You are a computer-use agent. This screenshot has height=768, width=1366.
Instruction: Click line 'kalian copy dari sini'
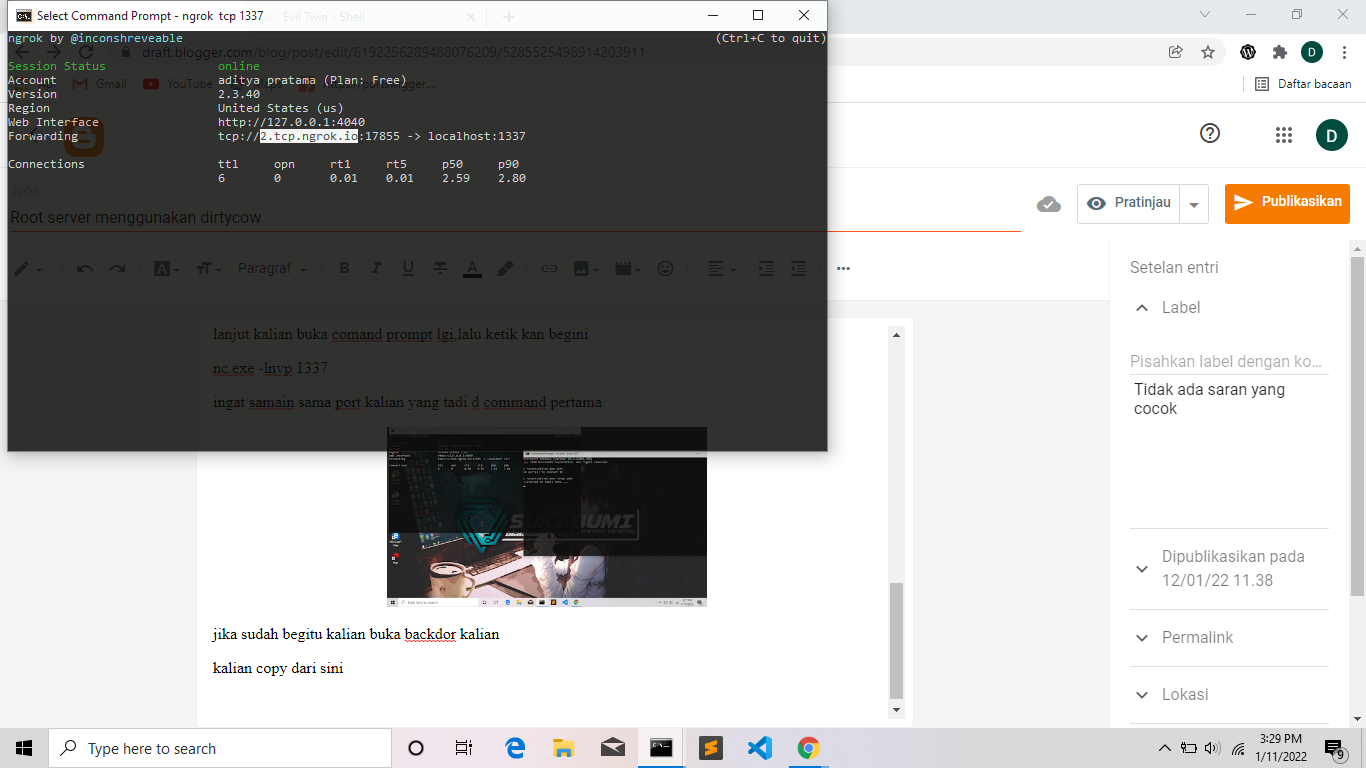coord(278,668)
